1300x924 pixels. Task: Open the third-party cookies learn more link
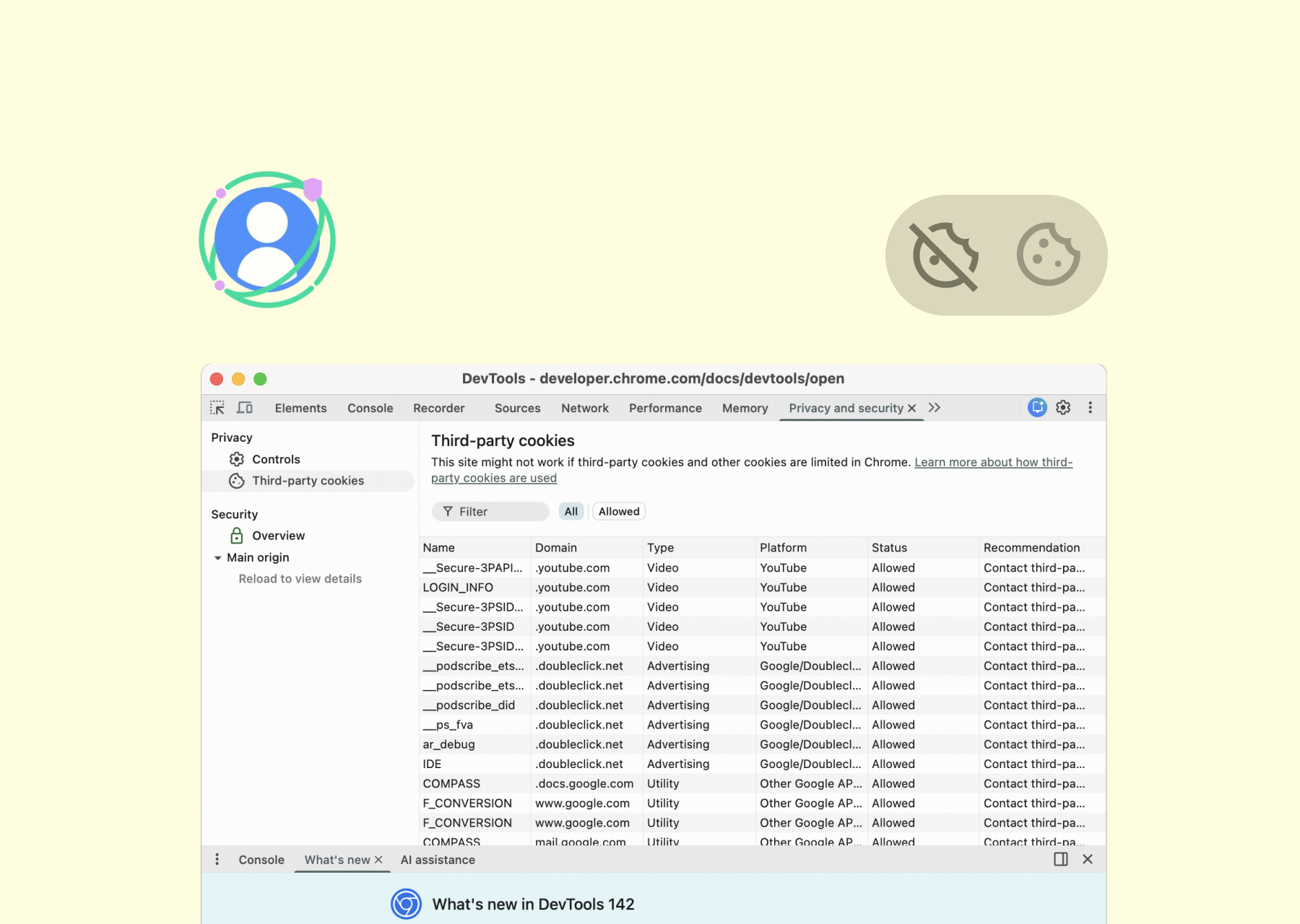pos(993,462)
